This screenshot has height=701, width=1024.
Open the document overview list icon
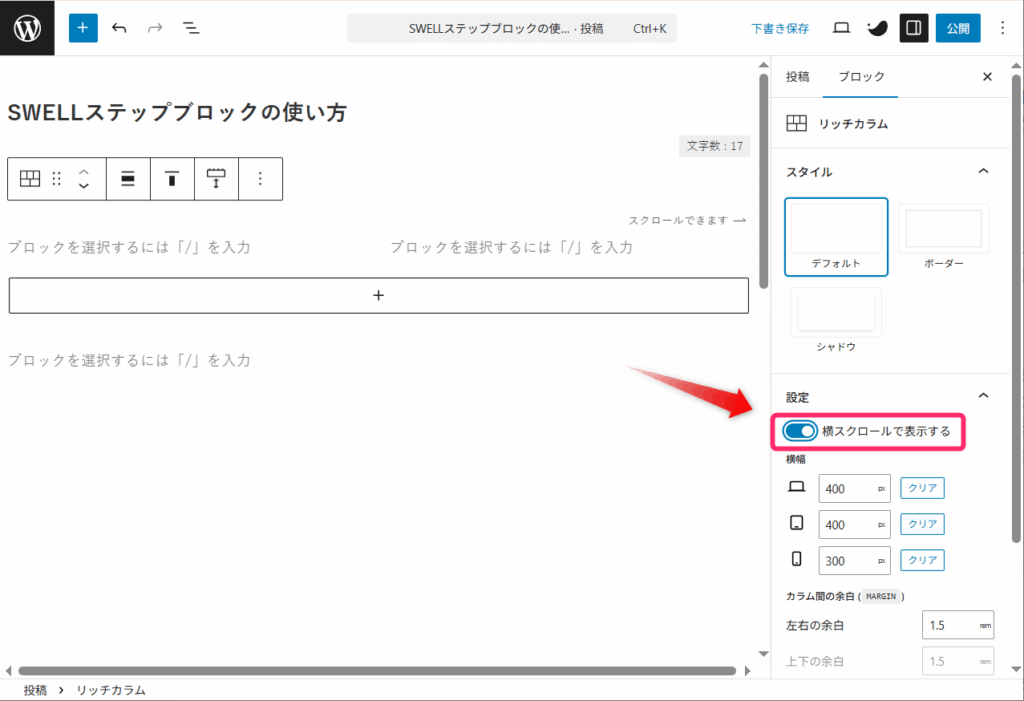click(191, 29)
